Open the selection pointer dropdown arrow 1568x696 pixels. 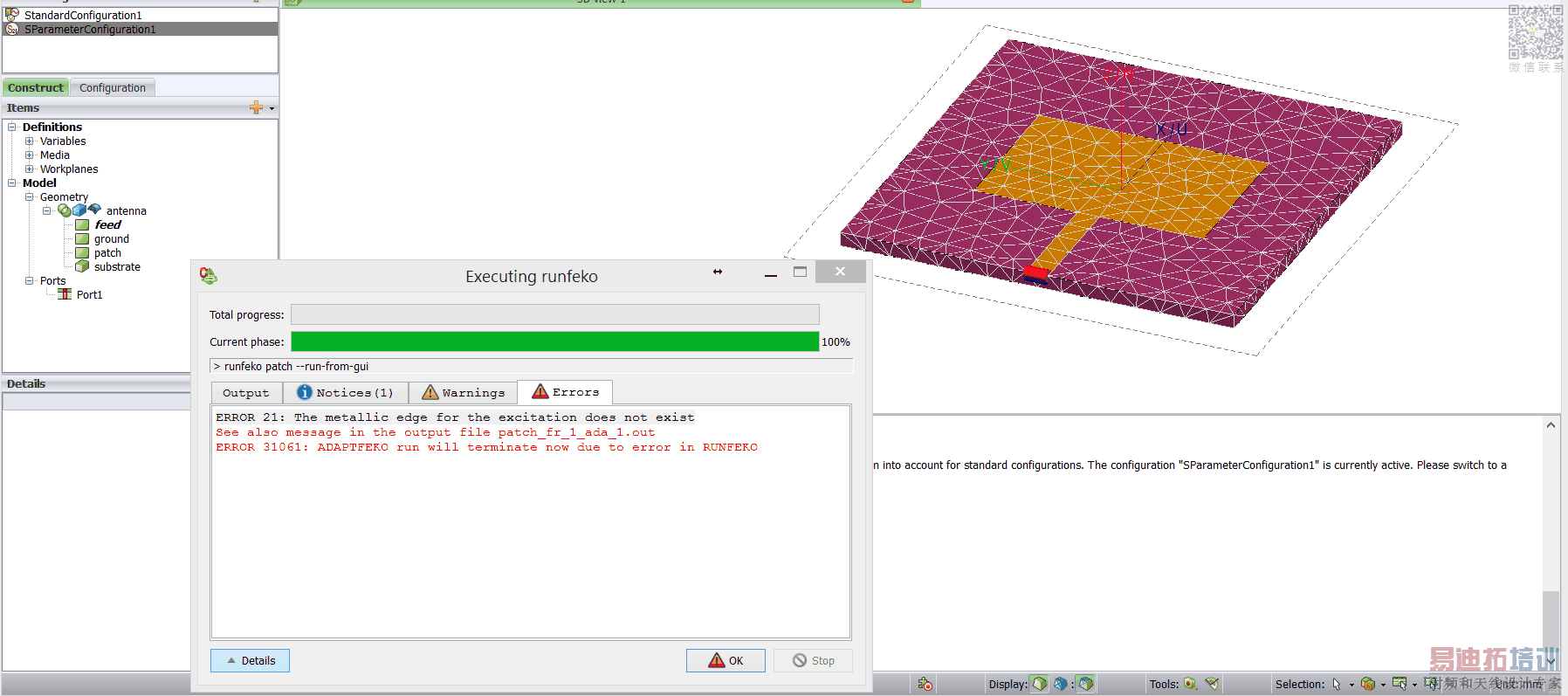pyautogui.click(x=1351, y=685)
